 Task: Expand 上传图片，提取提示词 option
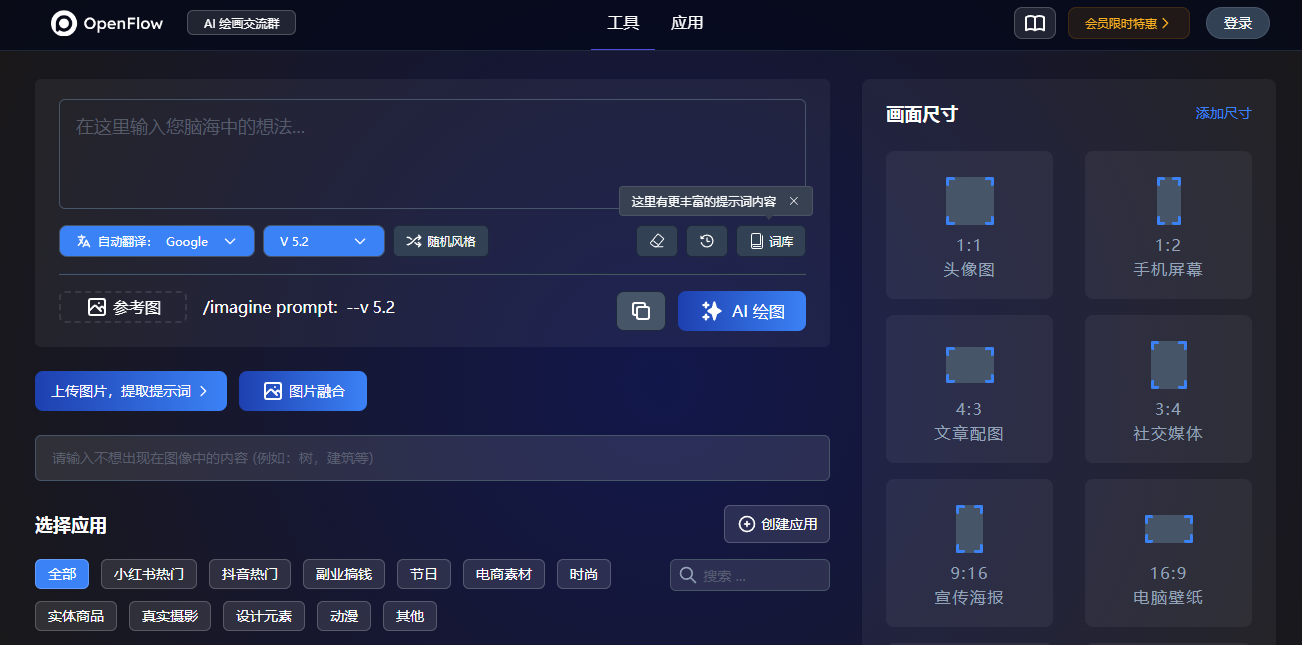(131, 391)
